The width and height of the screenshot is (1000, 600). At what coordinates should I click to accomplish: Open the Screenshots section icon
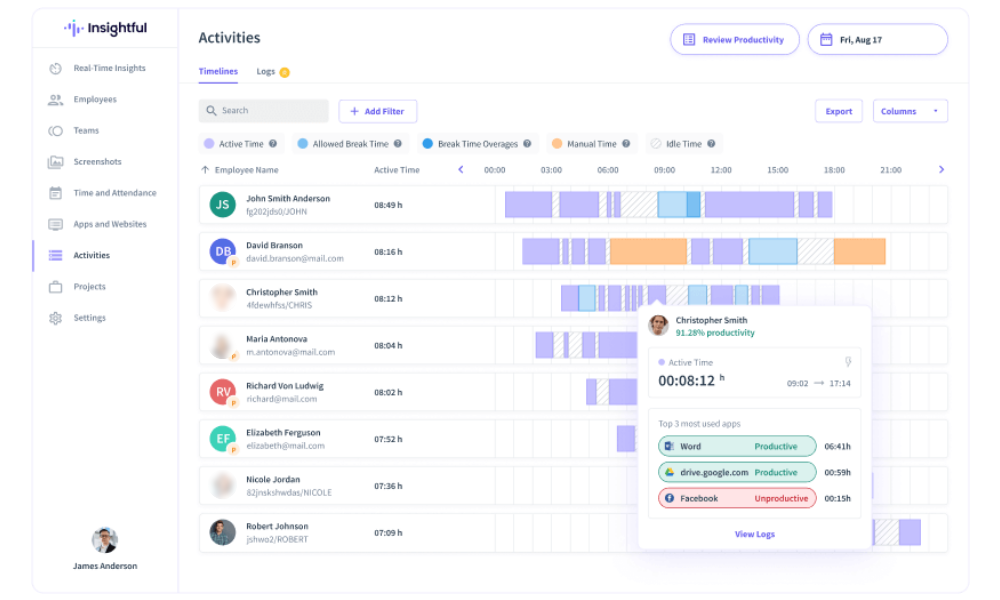pyautogui.click(x=55, y=162)
